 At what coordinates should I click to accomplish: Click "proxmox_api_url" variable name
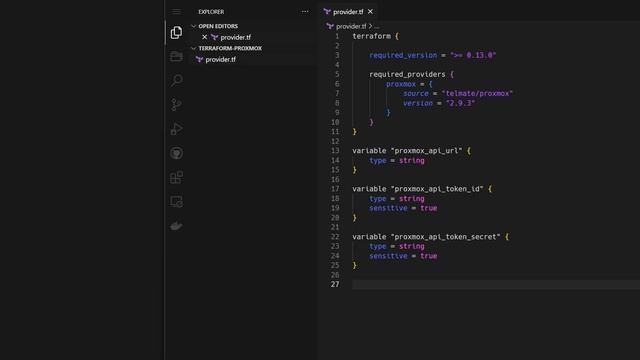(427, 151)
